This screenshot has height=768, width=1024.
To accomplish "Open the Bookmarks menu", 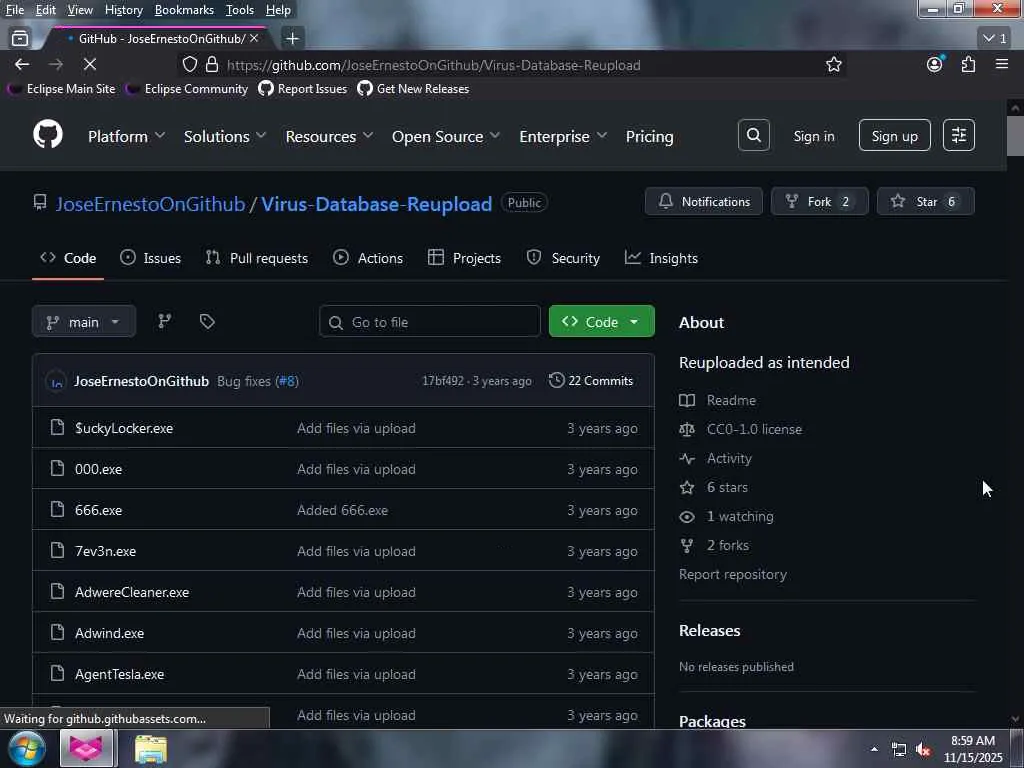I will [184, 10].
